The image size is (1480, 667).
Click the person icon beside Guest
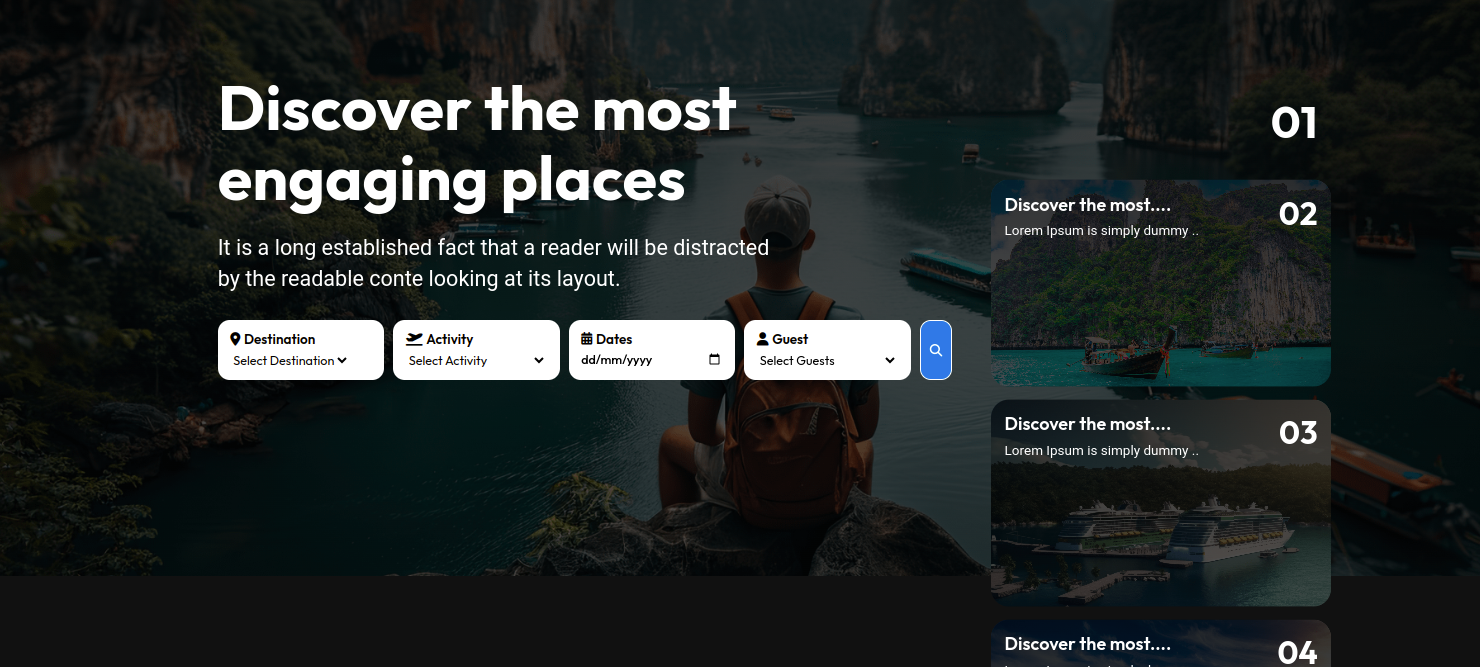pyautogui.click(x=762, y=339)
